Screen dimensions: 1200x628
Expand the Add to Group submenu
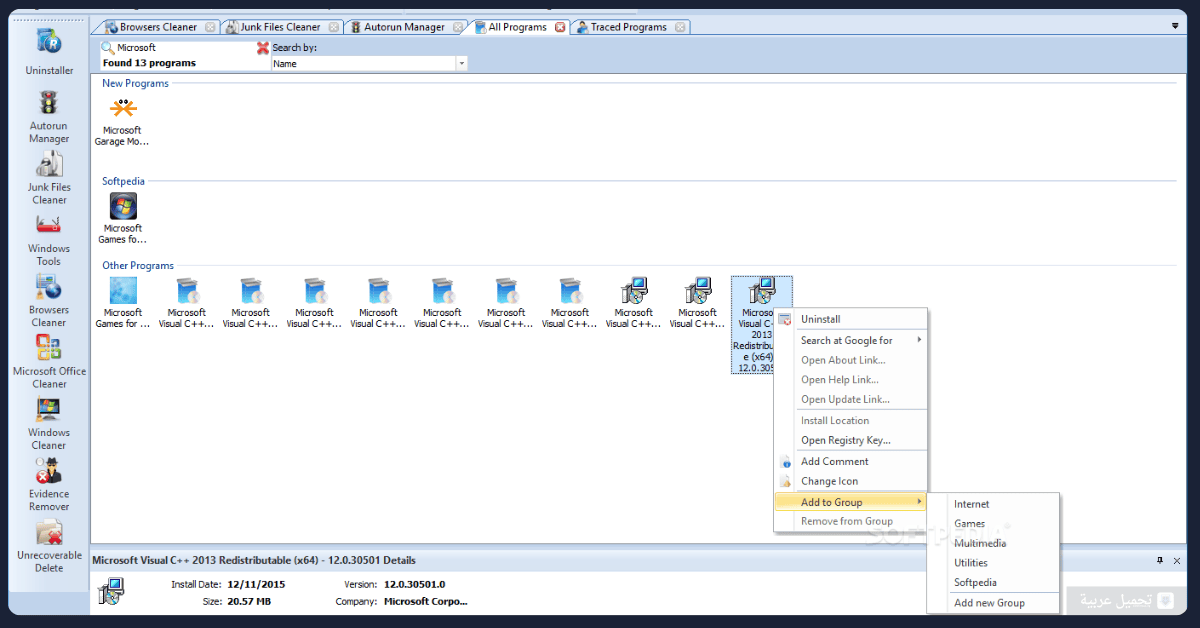pyautogui.click(x=851, y=502)
